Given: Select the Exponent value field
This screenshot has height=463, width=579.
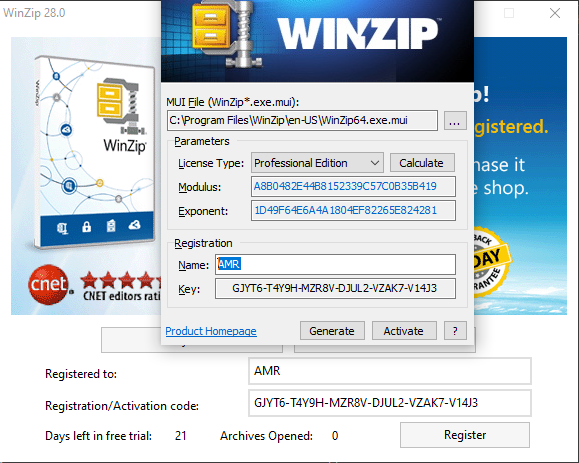Looking at the screenshot, I should click(x=353, y=210).
